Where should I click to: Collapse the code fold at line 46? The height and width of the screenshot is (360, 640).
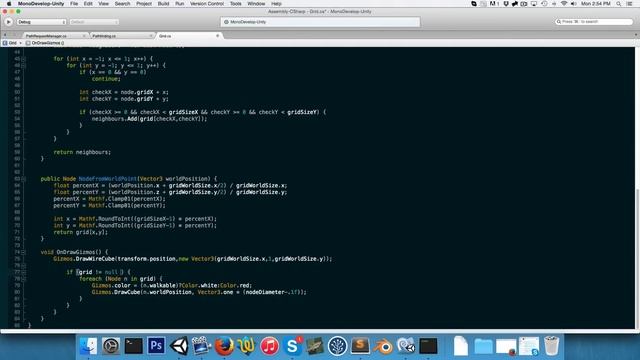[x=23, y=65]
